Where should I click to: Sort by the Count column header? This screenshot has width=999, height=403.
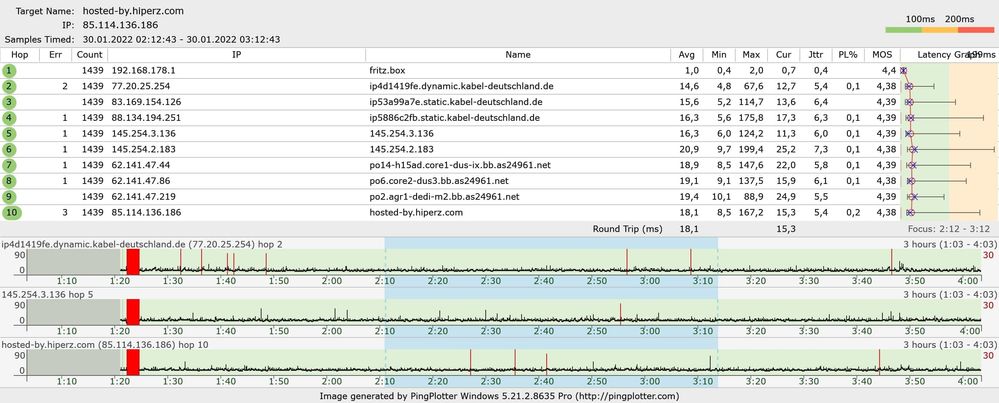click(89, 55)
